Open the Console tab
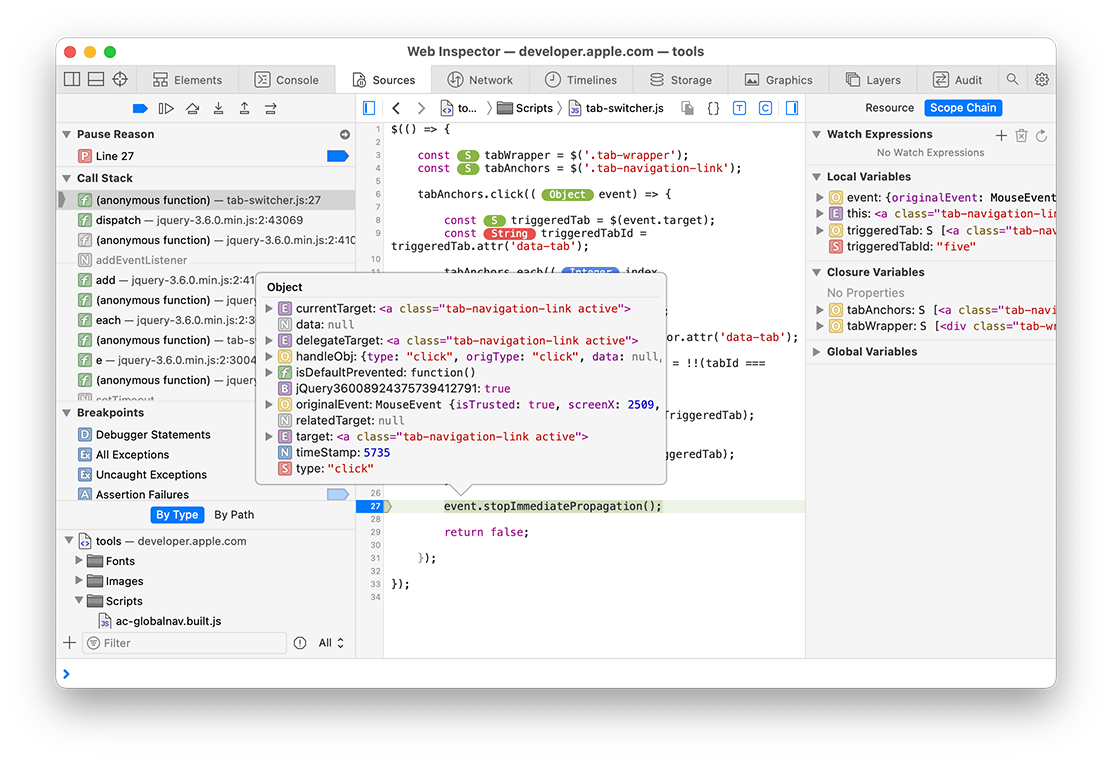The image size is (1112, 762). coord(287,79)
